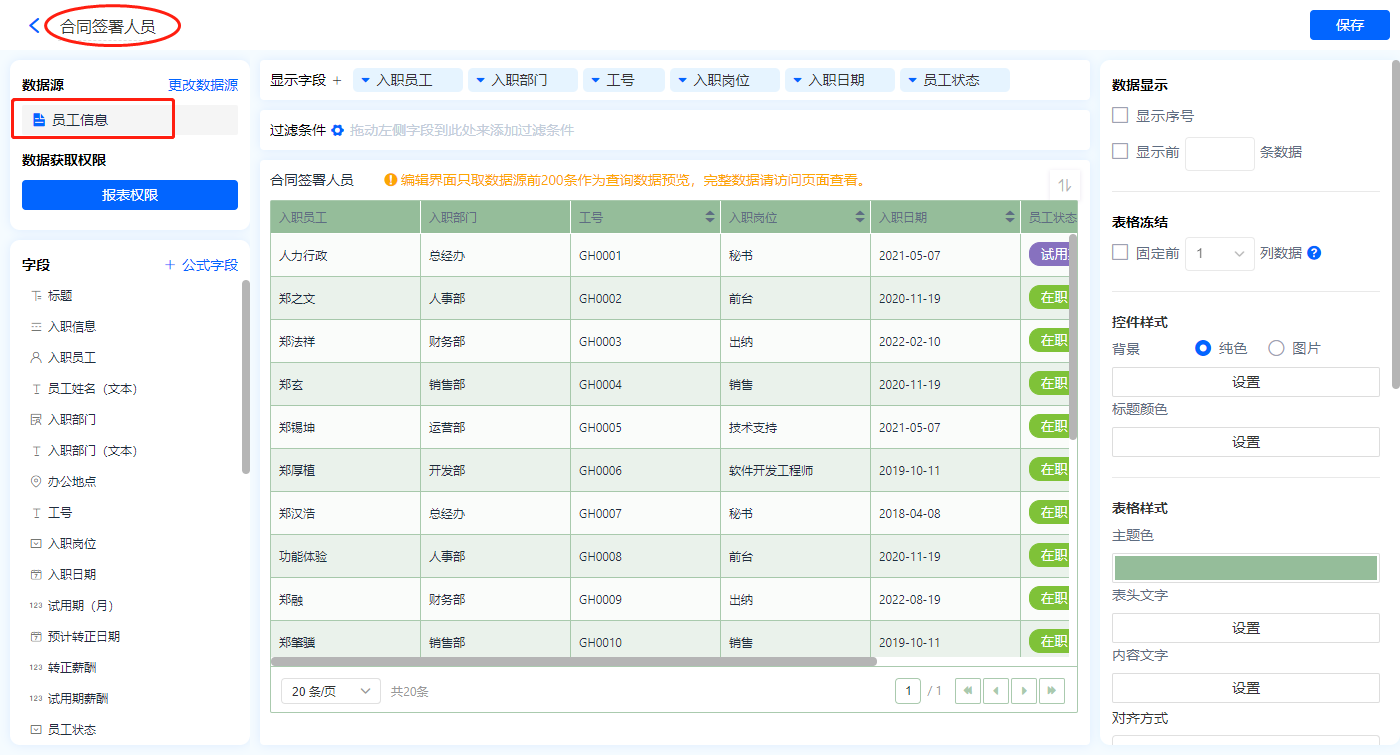Expand the 入职部门 display field dropdown
Screen dimensions: 1400x755
[x=480, y=80]
